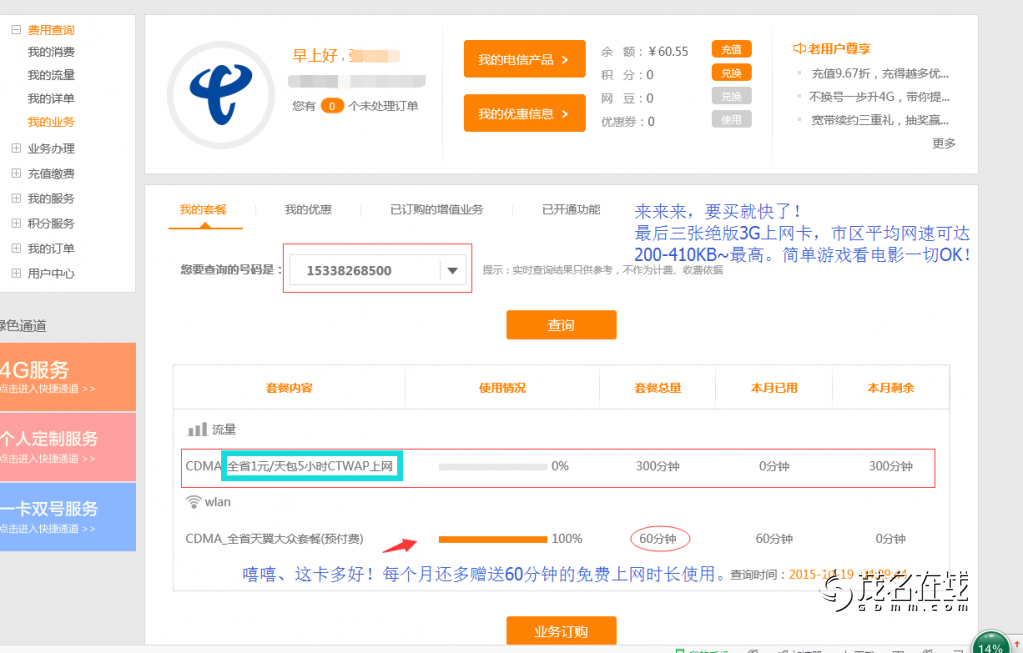Screen dimensions: 1023x653
Task: Click the 套餐总量 column header
Action: pos(658,388)
